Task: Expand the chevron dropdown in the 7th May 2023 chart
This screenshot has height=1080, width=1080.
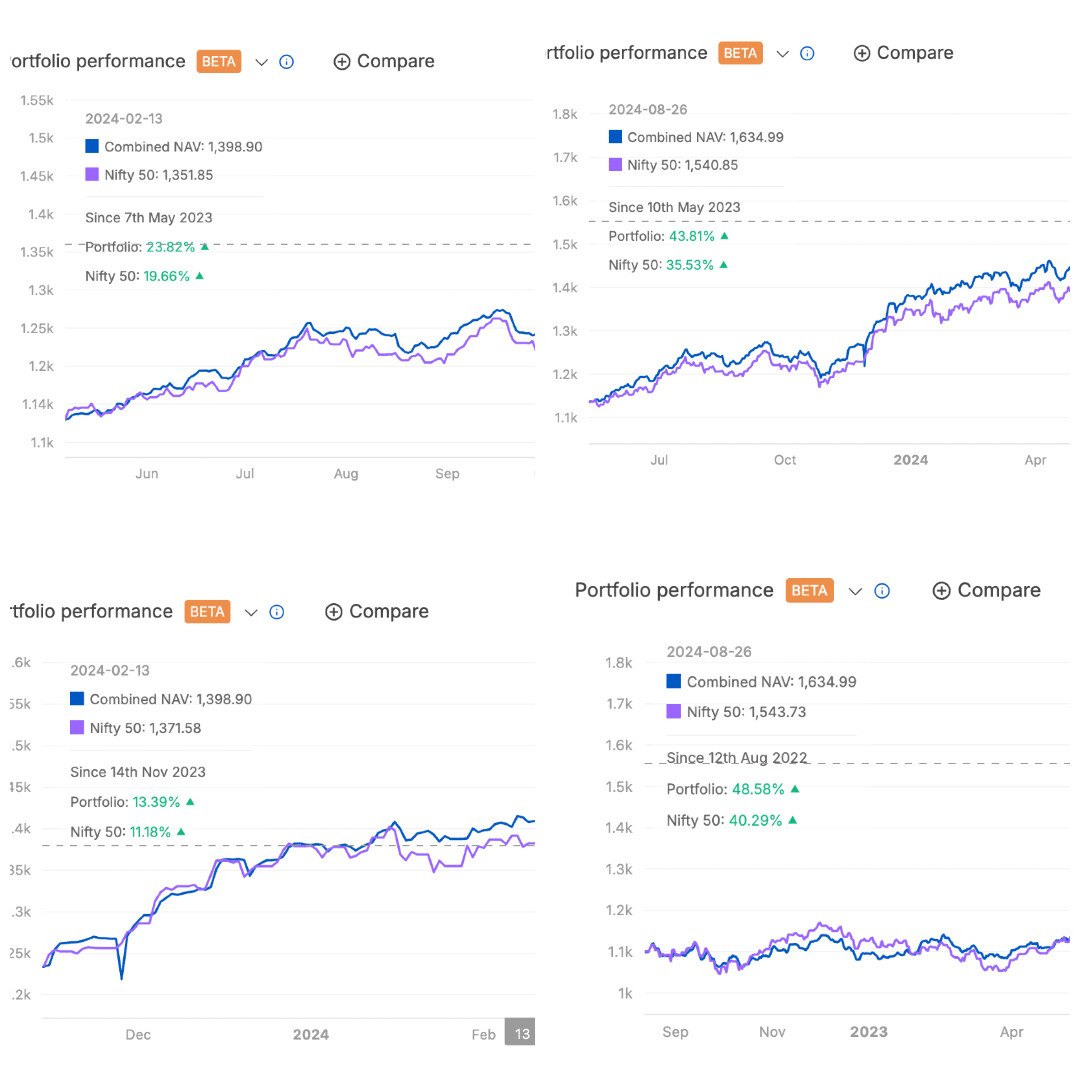Action: point(262,62)
